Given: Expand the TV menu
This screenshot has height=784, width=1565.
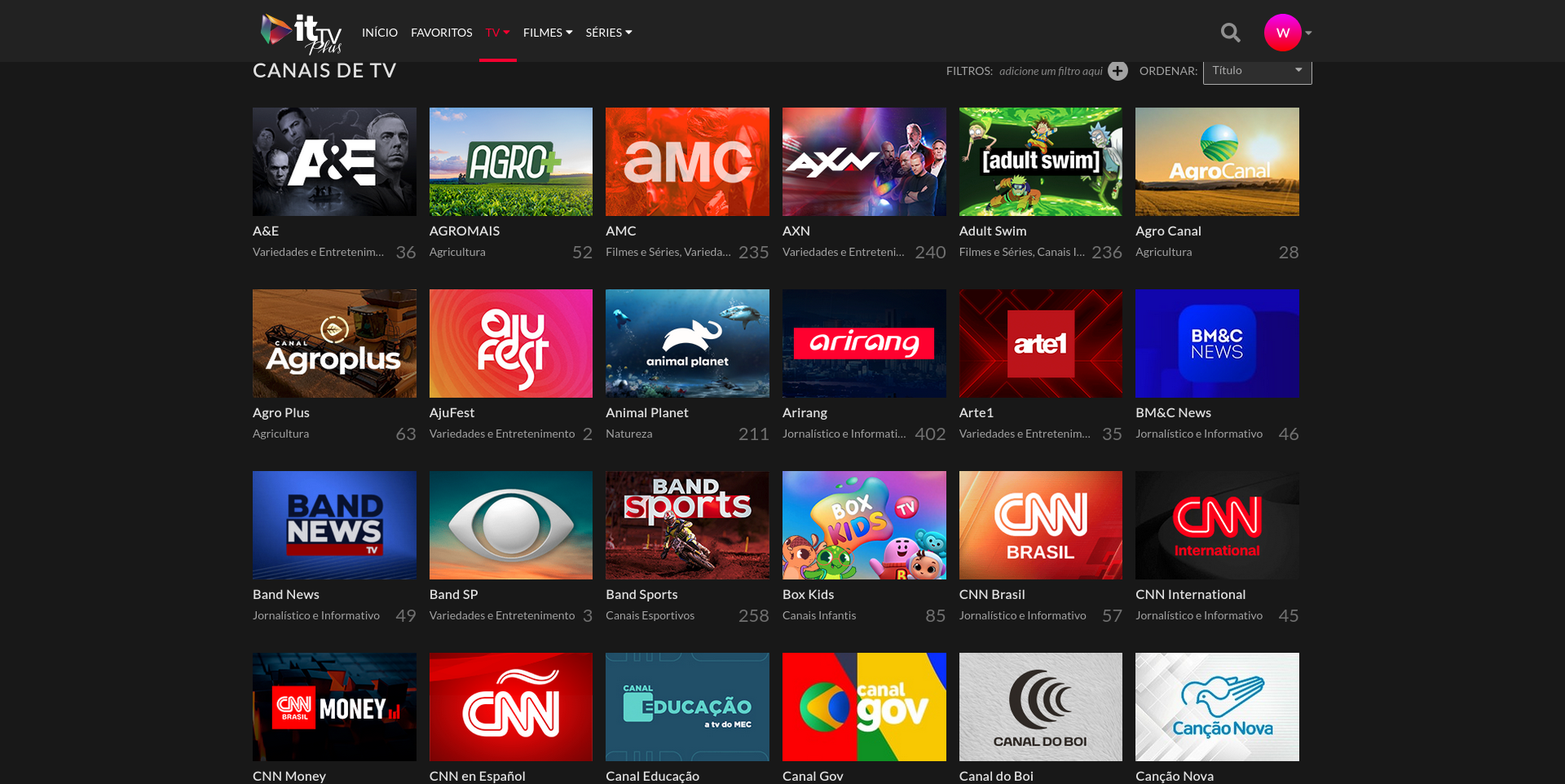Looking at the screenshot, I should point(497,33).
